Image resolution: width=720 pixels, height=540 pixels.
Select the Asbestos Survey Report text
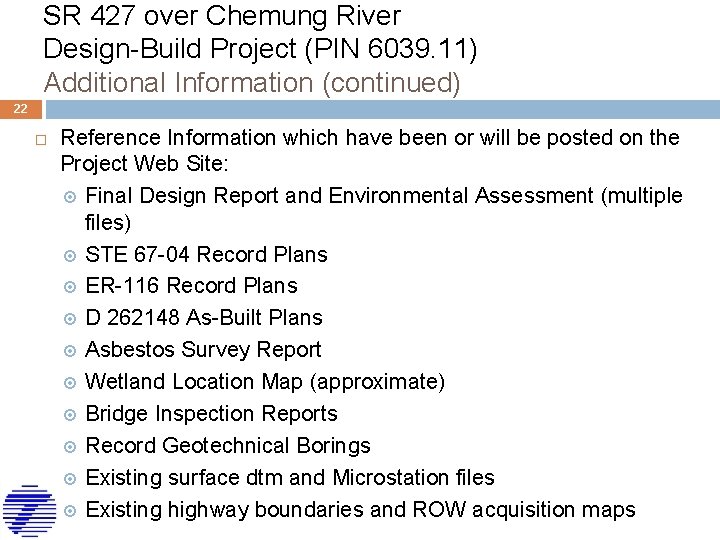pyautogui.click(x=203, y=350)
